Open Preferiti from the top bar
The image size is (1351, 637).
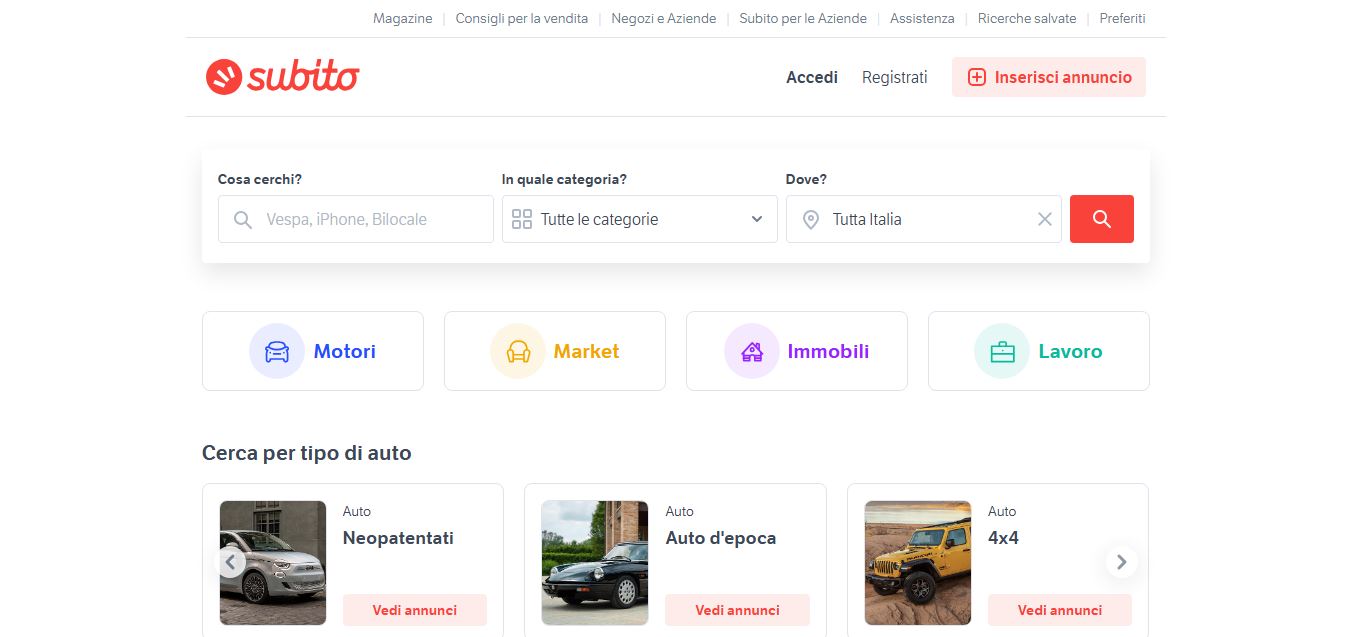click(x=1122, y=18)
